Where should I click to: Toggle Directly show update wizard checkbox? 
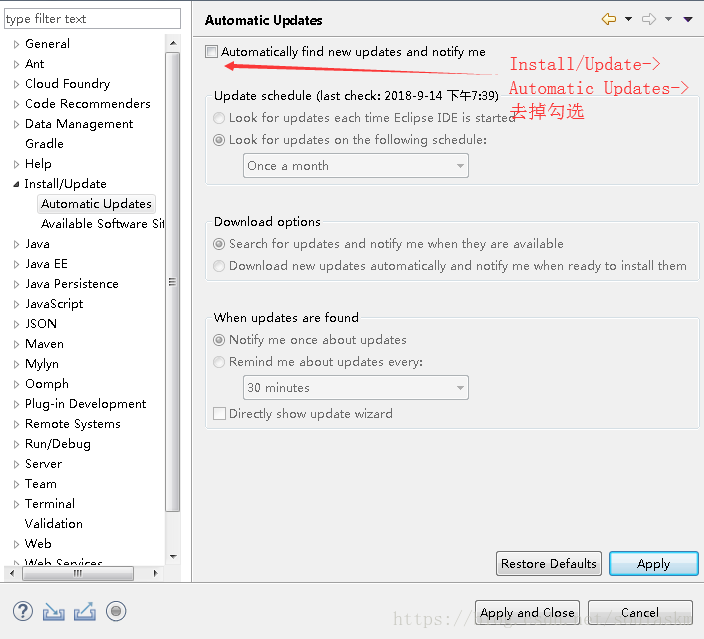(x=220, y=414)
